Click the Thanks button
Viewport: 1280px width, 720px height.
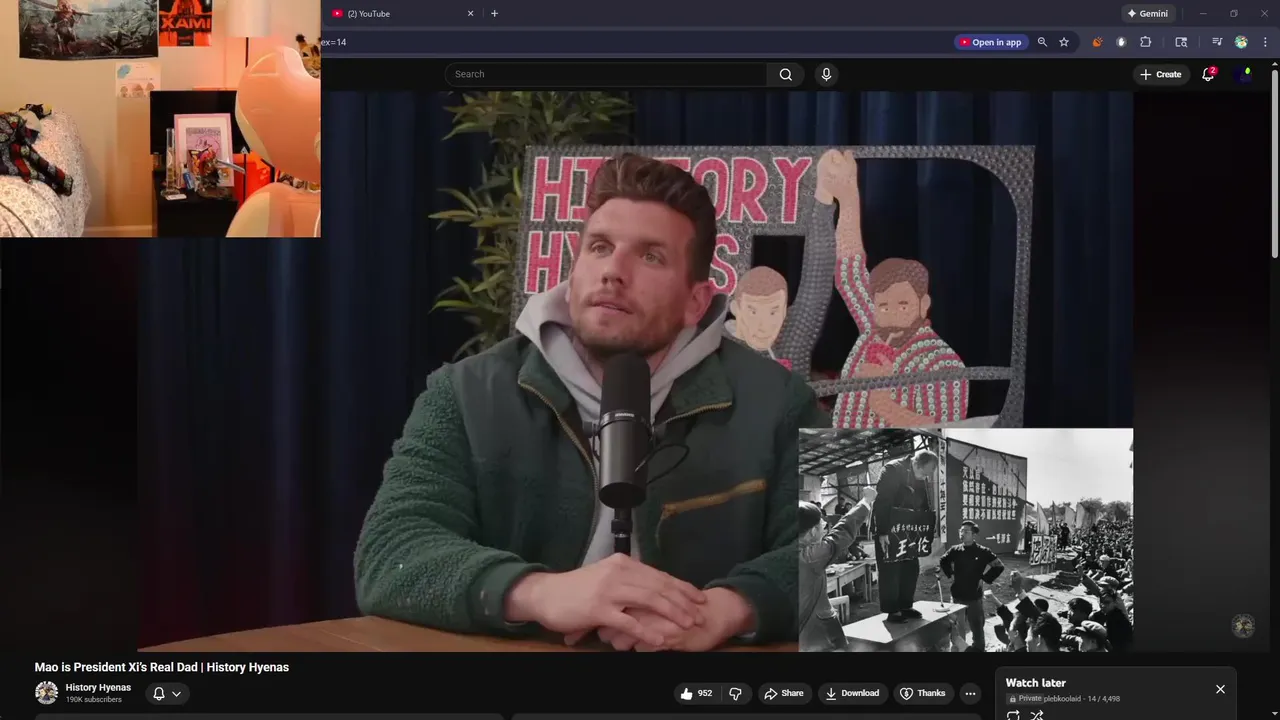point(922,693)
